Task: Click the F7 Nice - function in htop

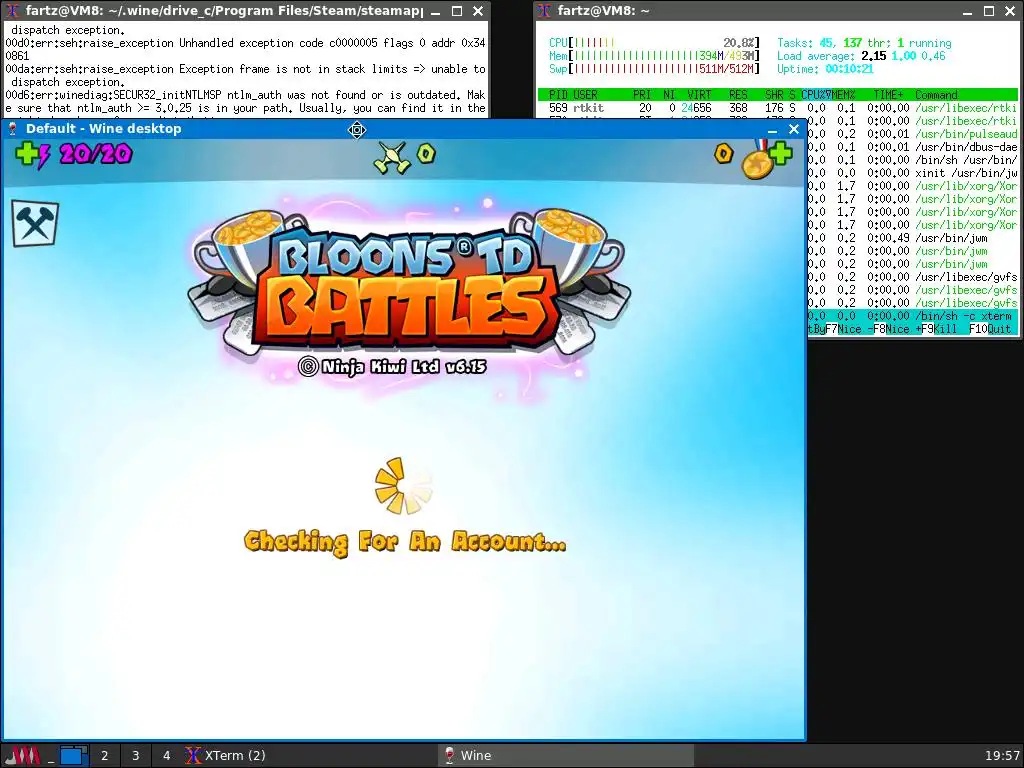Action: pyautogui.click(x=850, y=329)
